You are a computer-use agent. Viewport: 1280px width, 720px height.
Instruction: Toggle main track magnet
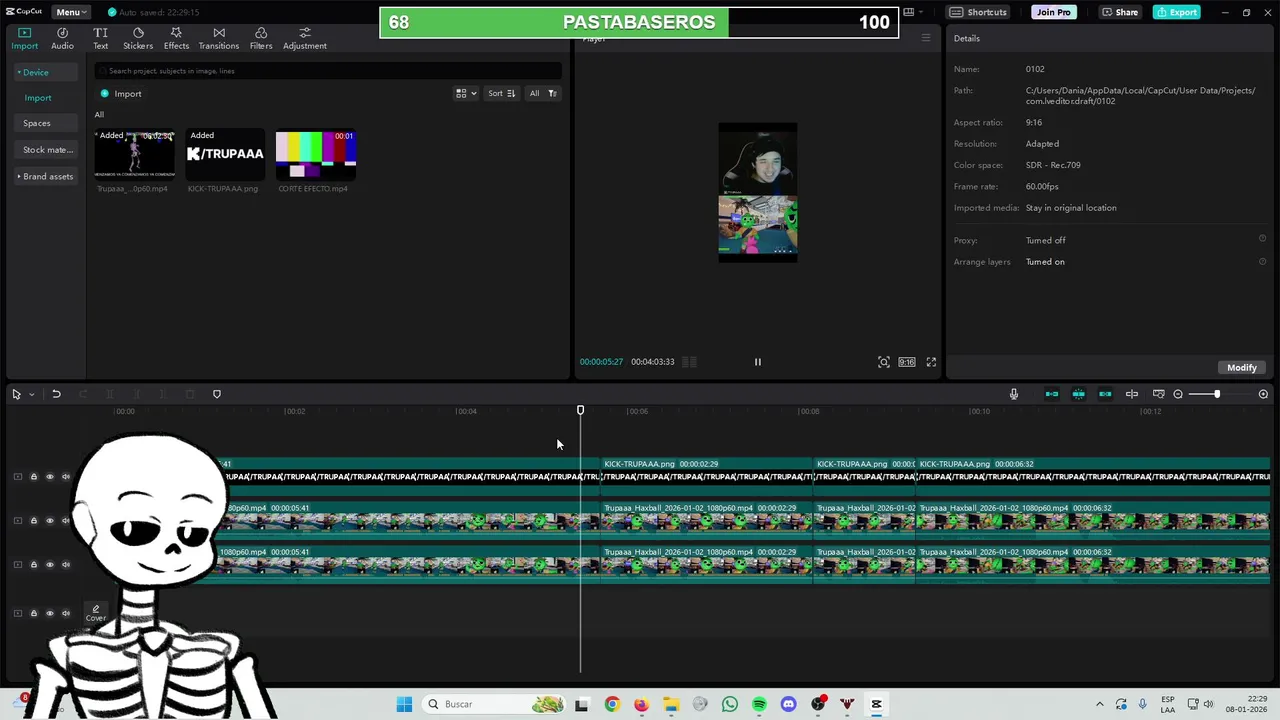(1052, 394)
